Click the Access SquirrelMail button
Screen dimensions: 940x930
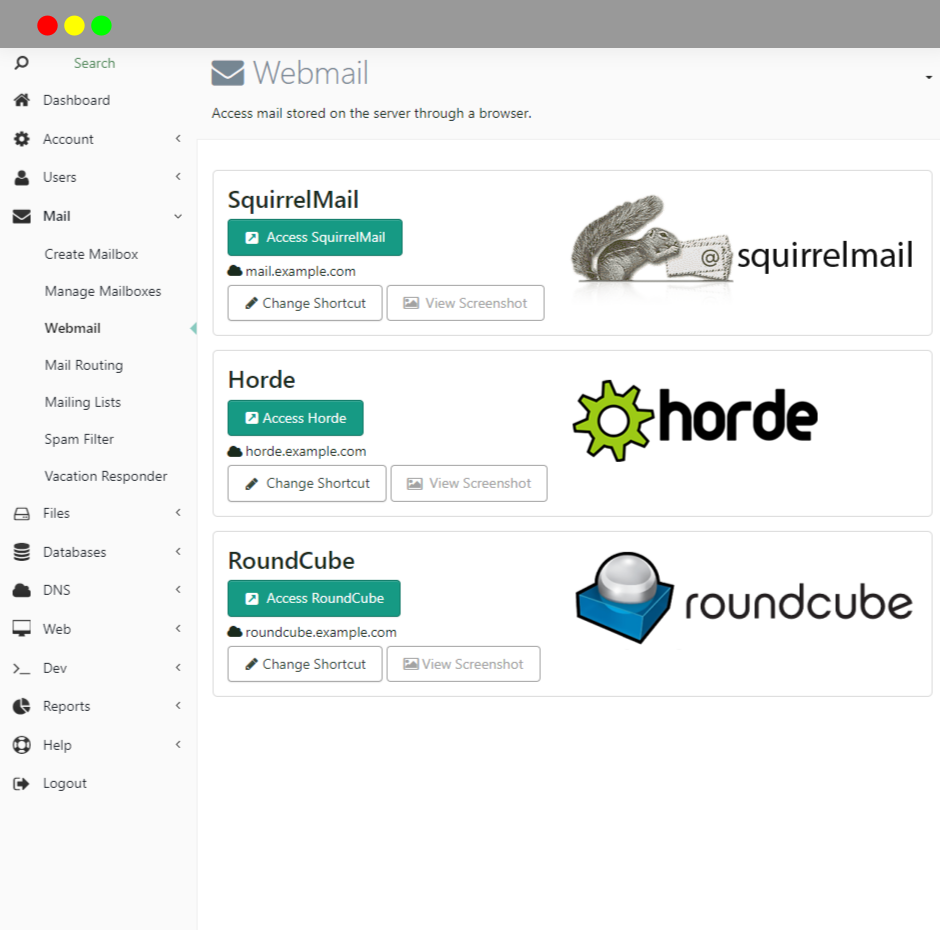[315, 237]
